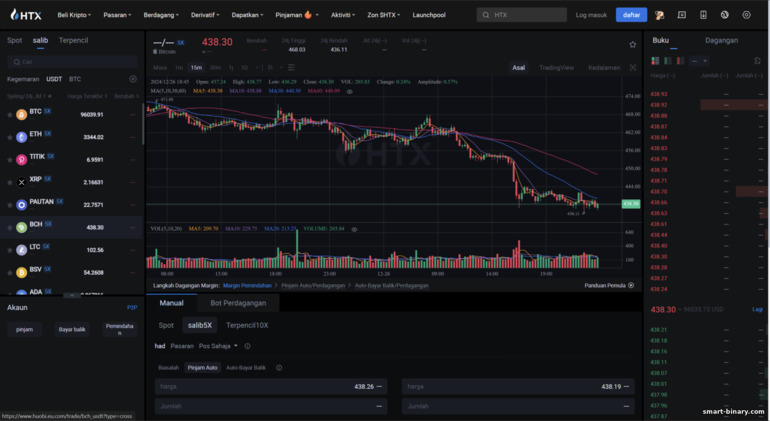Open the HTX logo home link
770x421 pixels.
26,15
